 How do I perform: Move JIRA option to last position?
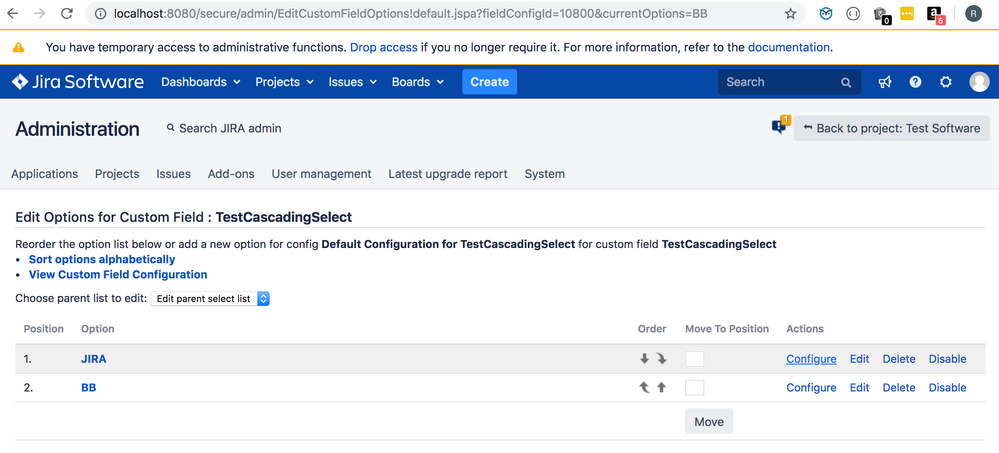661,359
